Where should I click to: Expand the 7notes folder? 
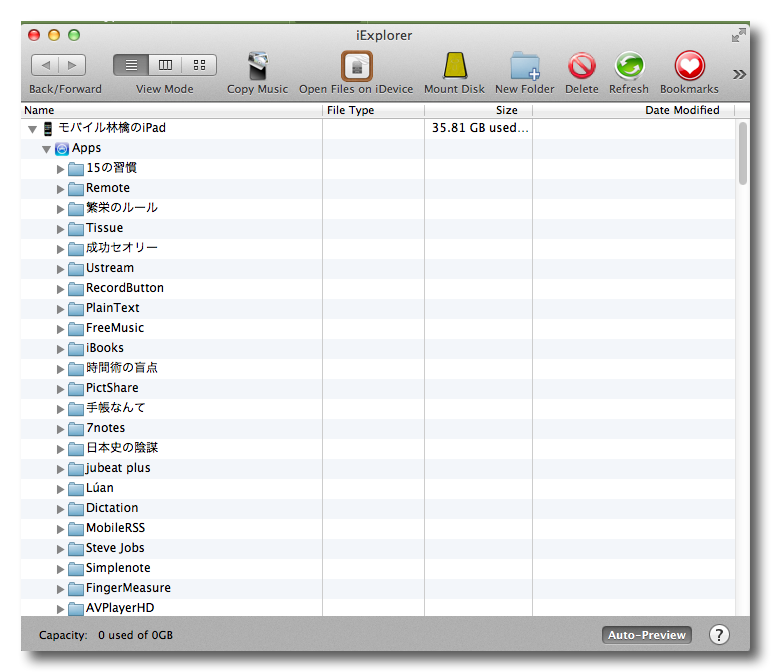coord(60,429)
